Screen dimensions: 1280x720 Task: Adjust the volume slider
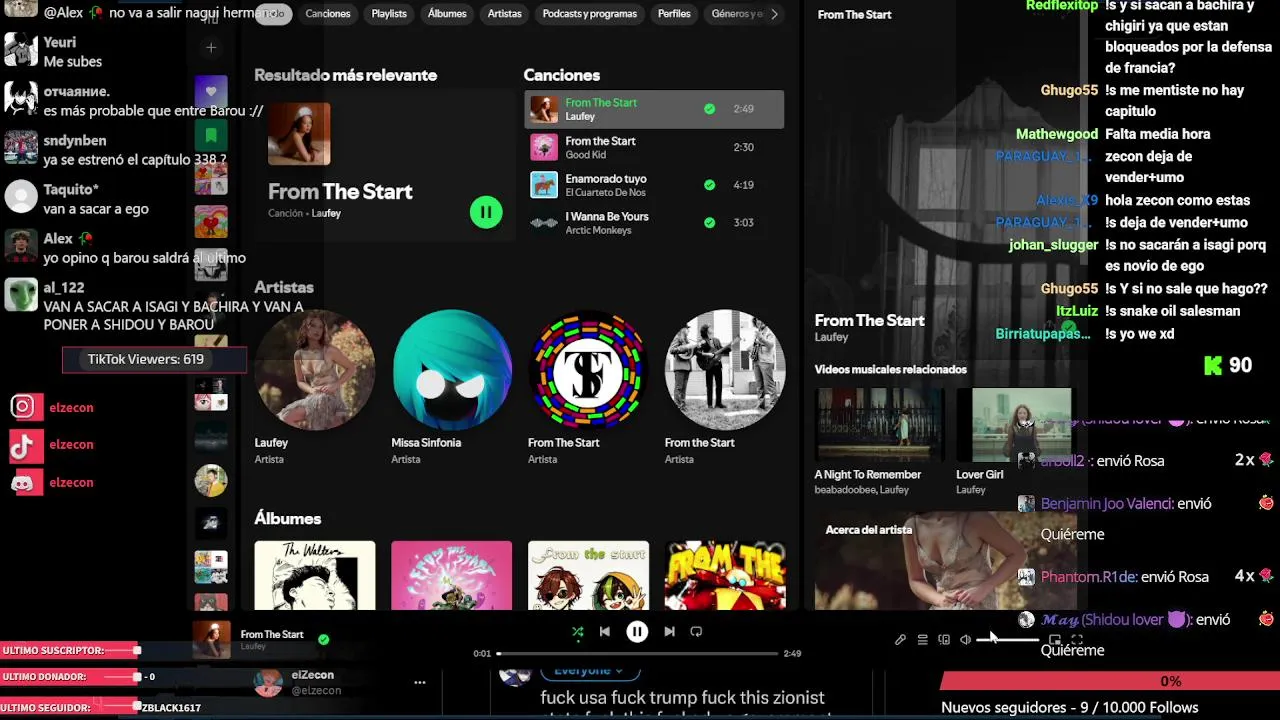[1008, 640]
